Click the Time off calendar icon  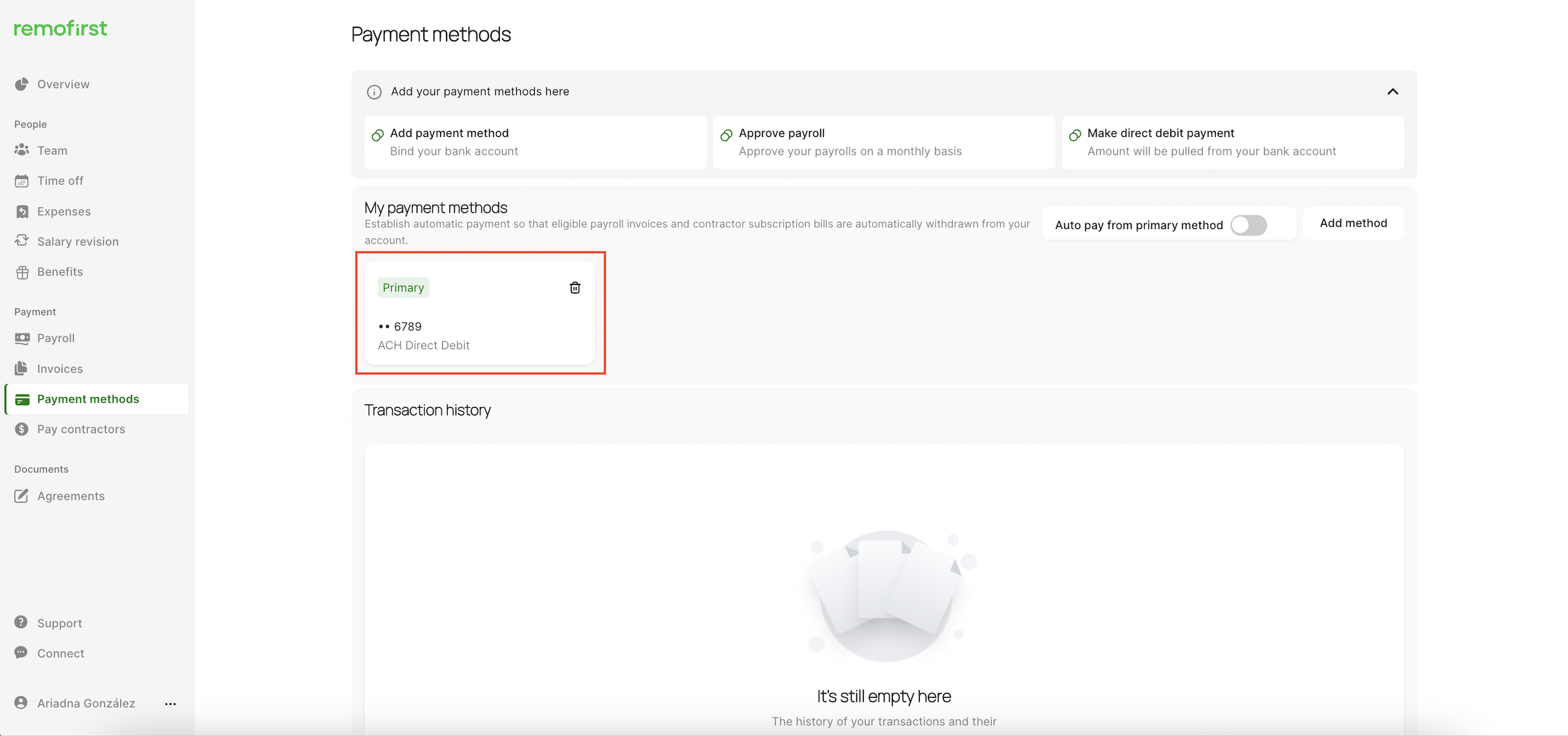pos(22,180)
